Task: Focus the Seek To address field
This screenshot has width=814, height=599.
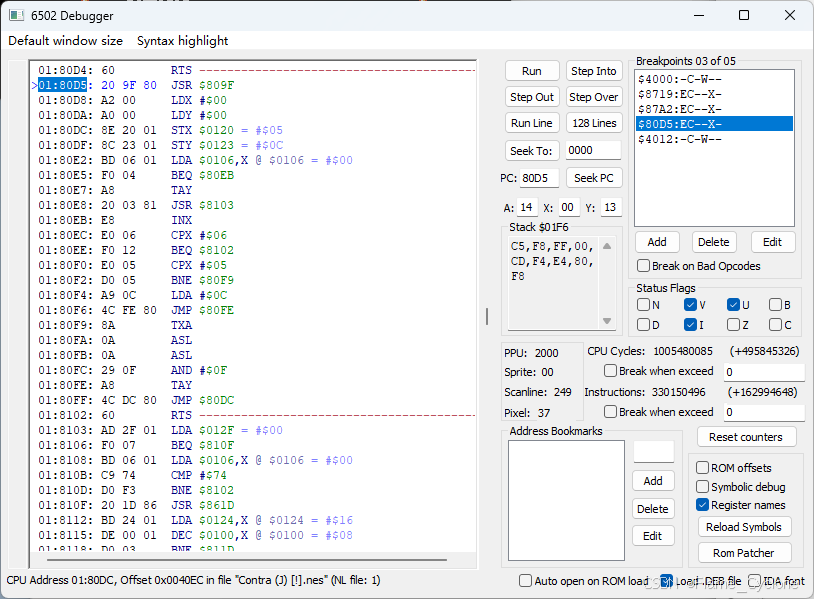Action: 593,151
